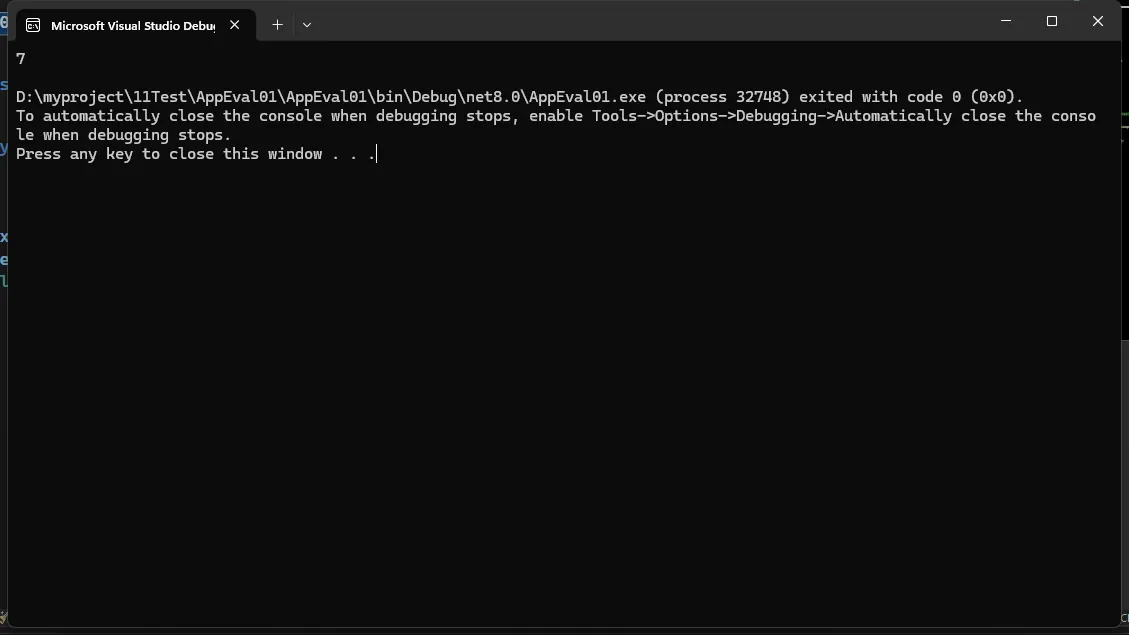
Task: Click the AppEval01.exe path text
Action: [331, 96]
